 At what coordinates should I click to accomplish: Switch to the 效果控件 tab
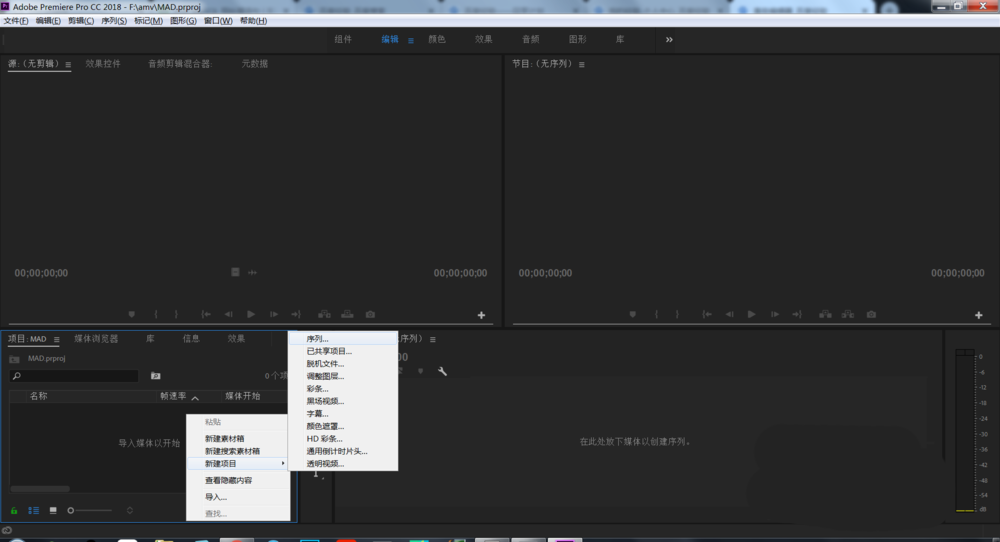[x=103, y=64]
